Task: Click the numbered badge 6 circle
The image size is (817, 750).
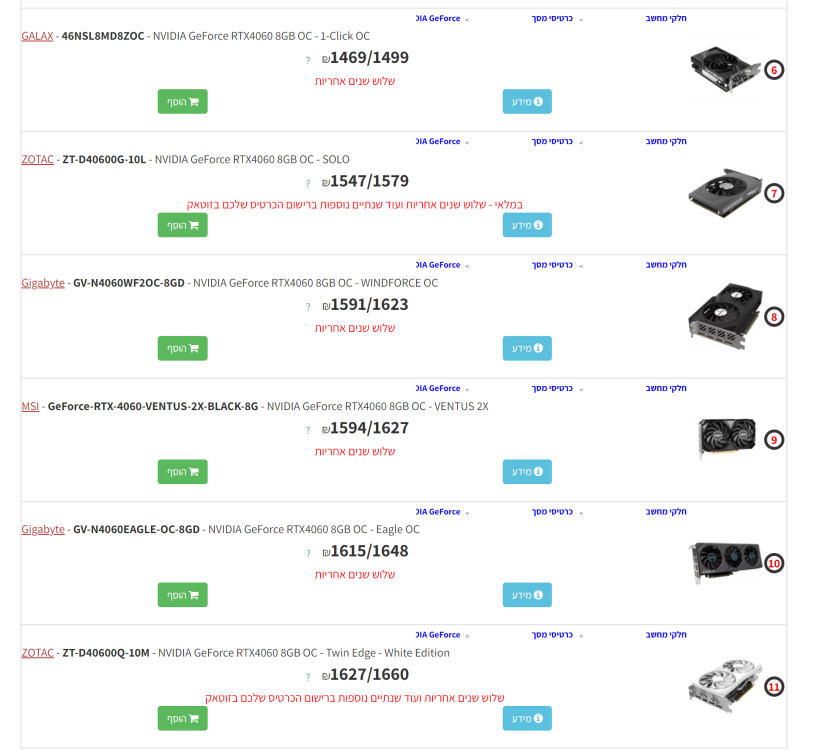Action: click(774, 70)
